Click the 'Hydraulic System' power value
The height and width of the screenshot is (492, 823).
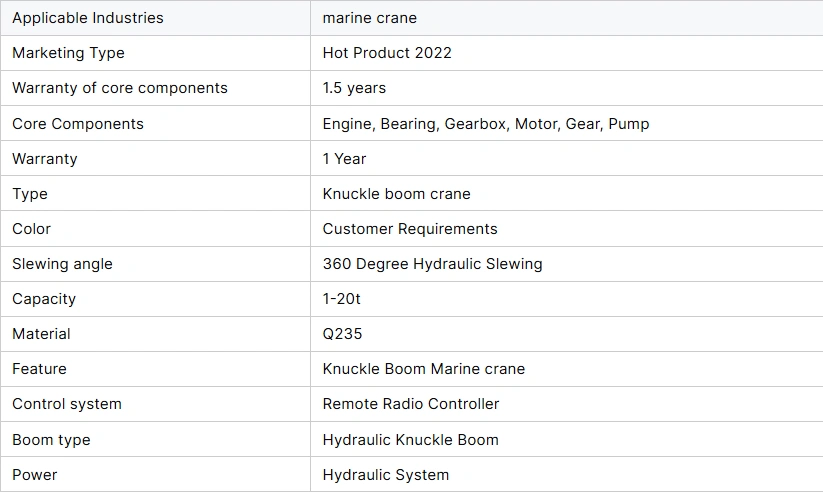(386, 475)
